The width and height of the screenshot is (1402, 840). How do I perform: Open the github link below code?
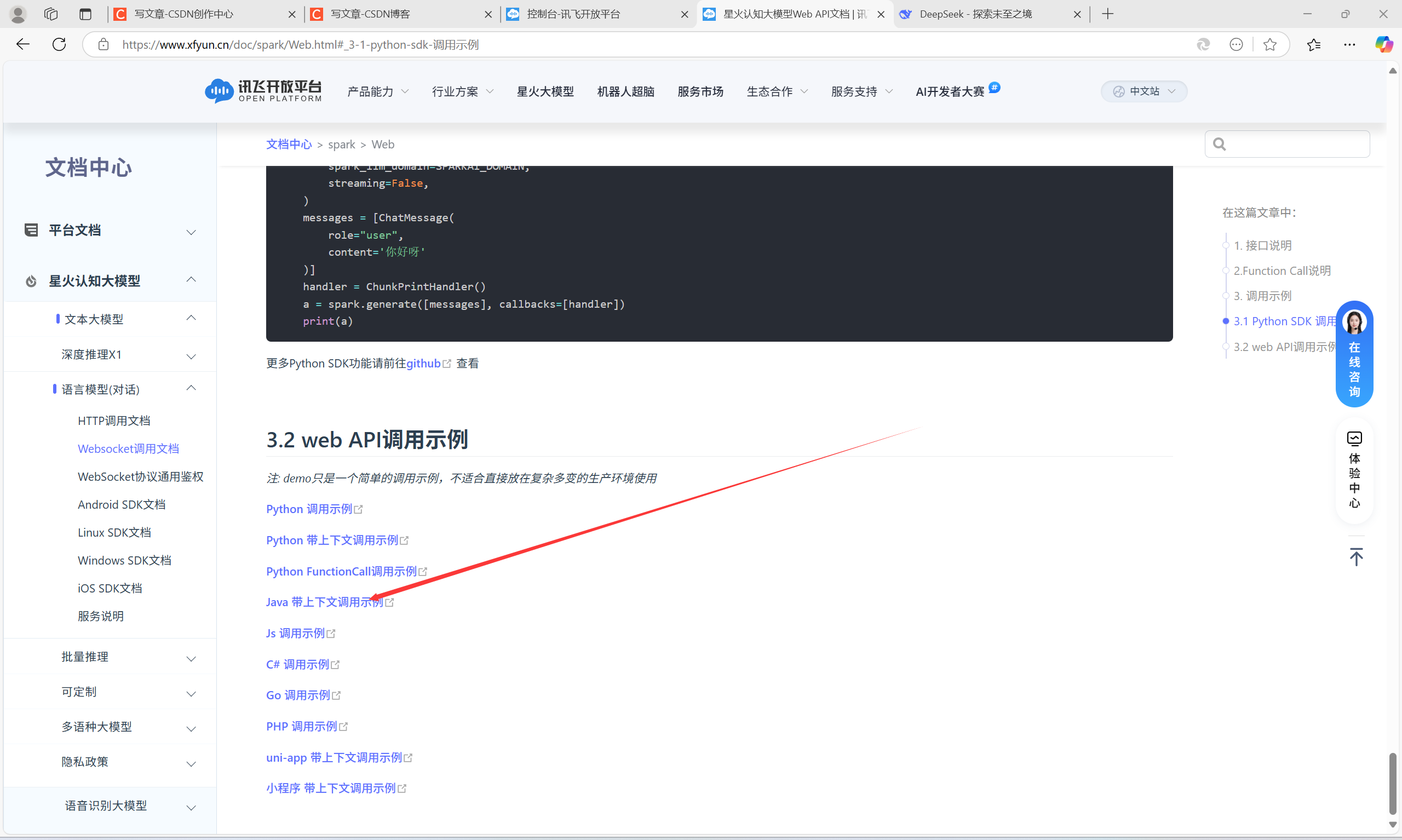pos(423,364)
